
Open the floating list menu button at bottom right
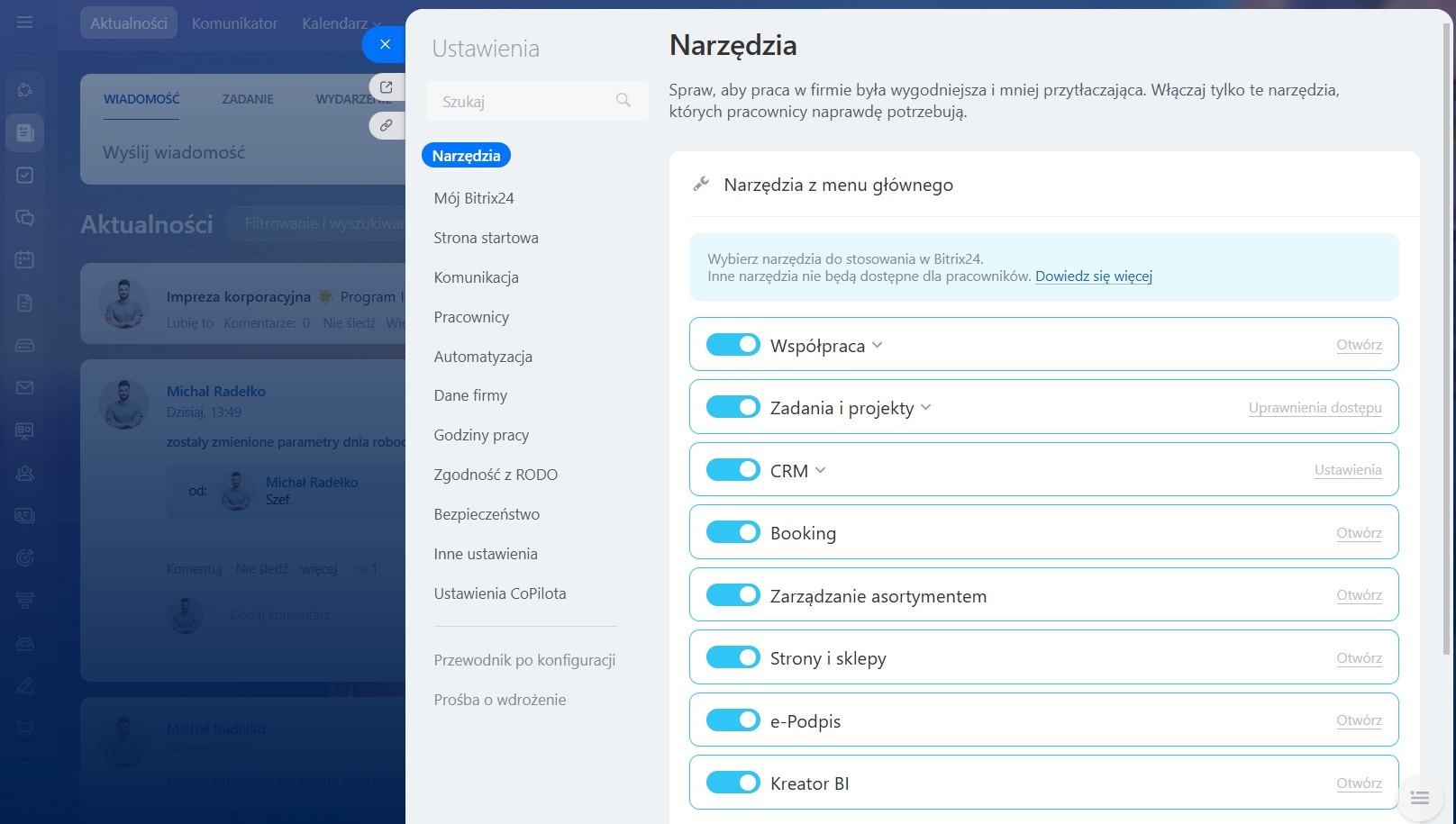click(1419, 797)
